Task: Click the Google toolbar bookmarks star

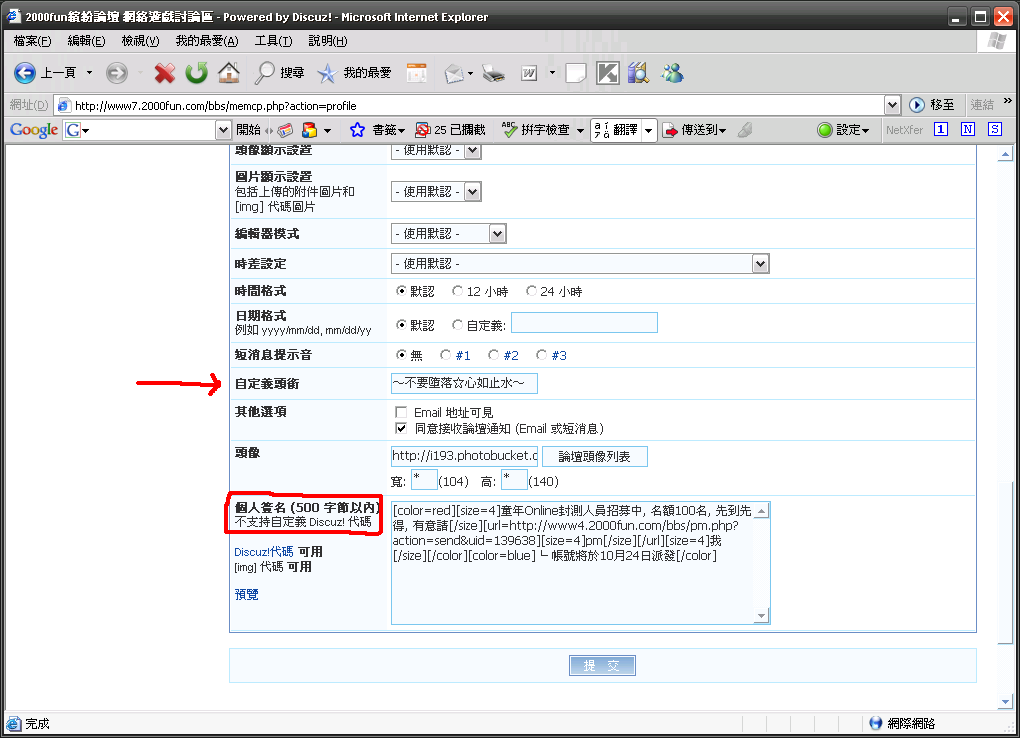Action: pos(357,130)
